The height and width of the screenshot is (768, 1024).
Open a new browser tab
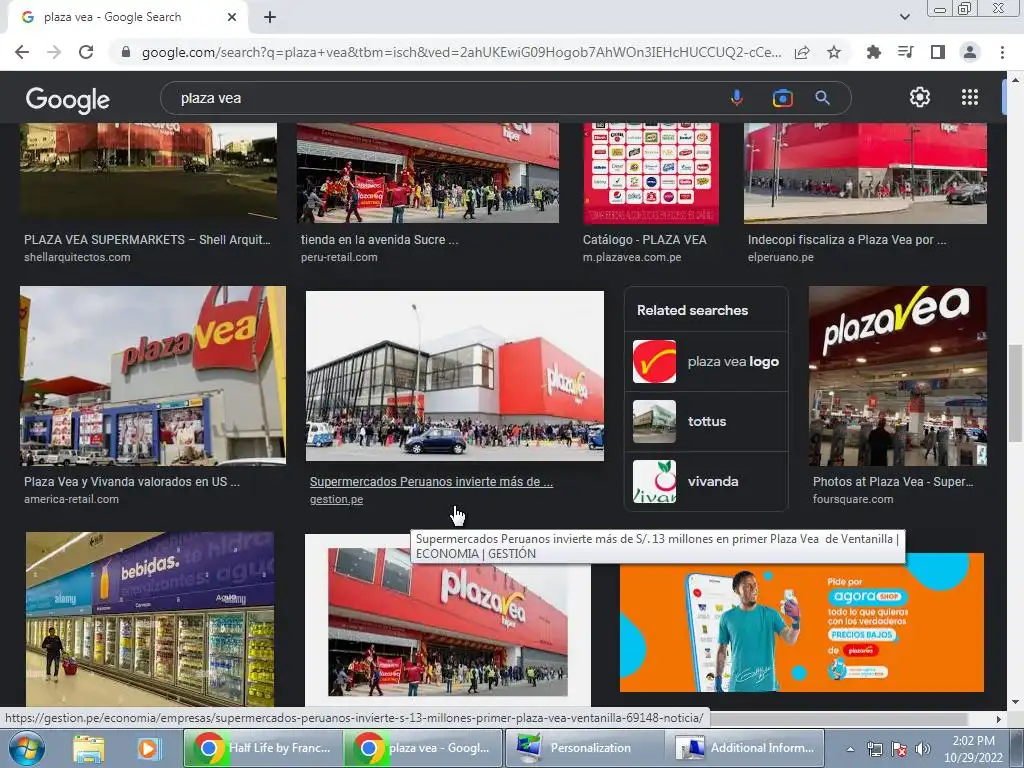[x=270, y=17]
